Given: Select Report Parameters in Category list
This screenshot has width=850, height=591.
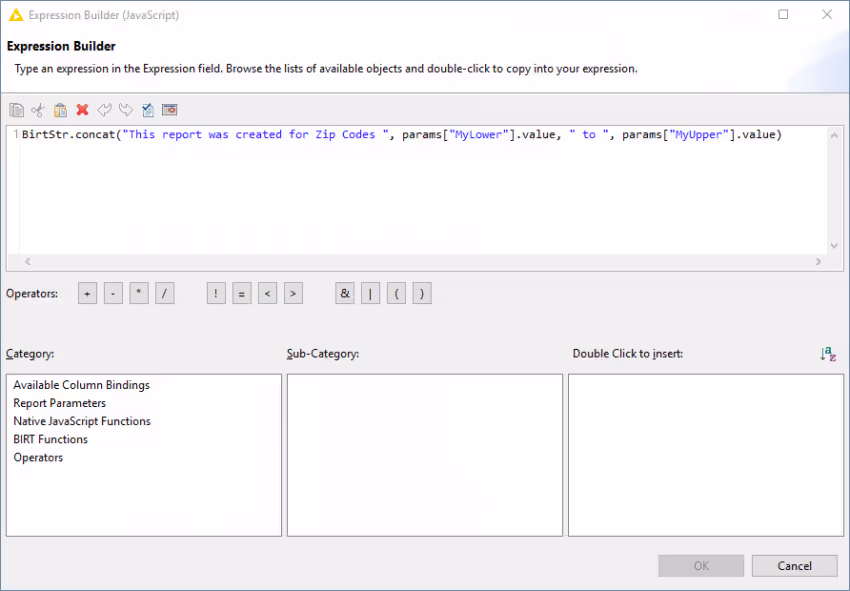Looking at the screenshot, I should [x=59, y=403].
